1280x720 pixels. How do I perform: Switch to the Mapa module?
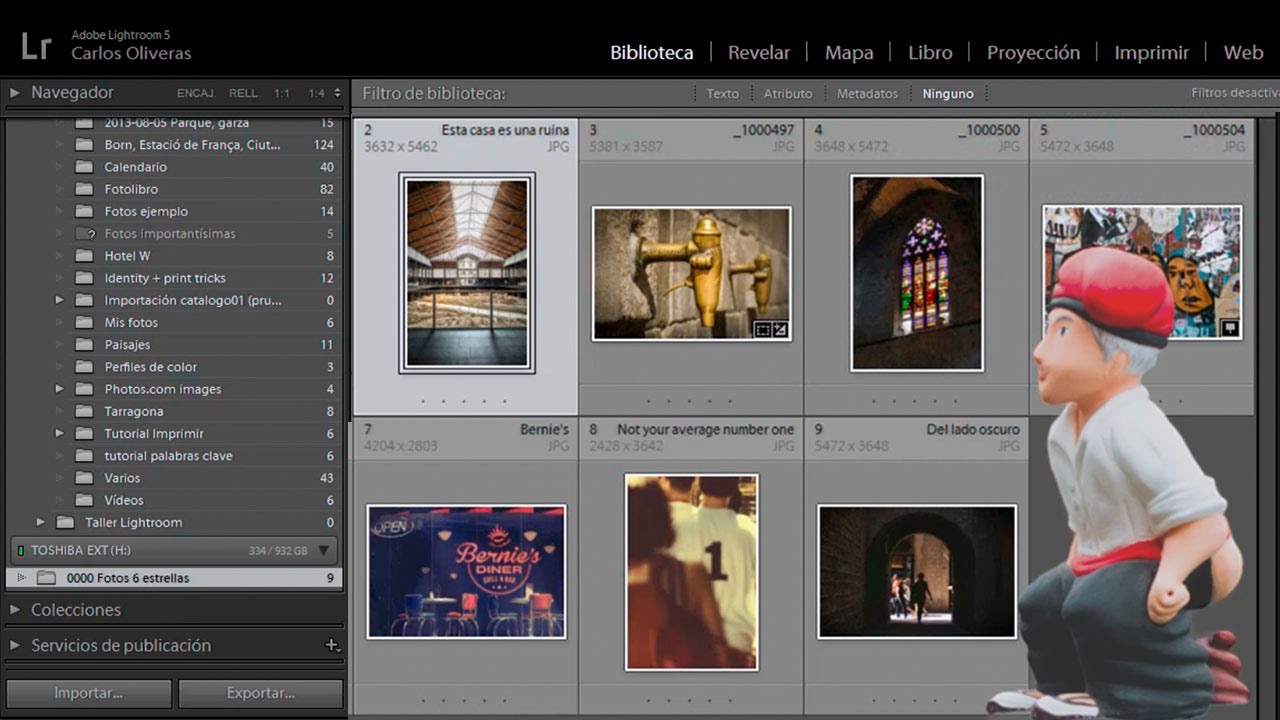849,53
